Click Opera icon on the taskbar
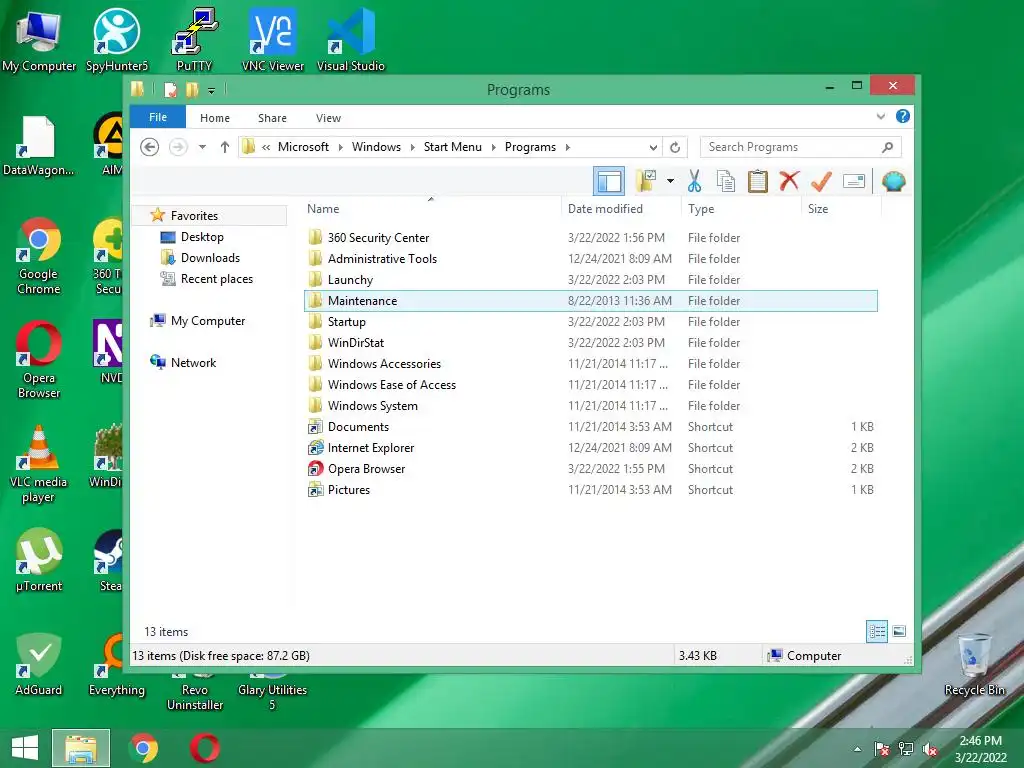1024x768 pixels. (204, 748)
